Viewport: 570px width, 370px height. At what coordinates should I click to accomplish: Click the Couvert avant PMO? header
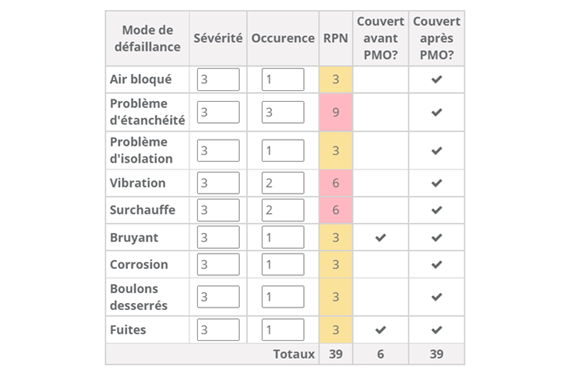(x=381, y=38)
